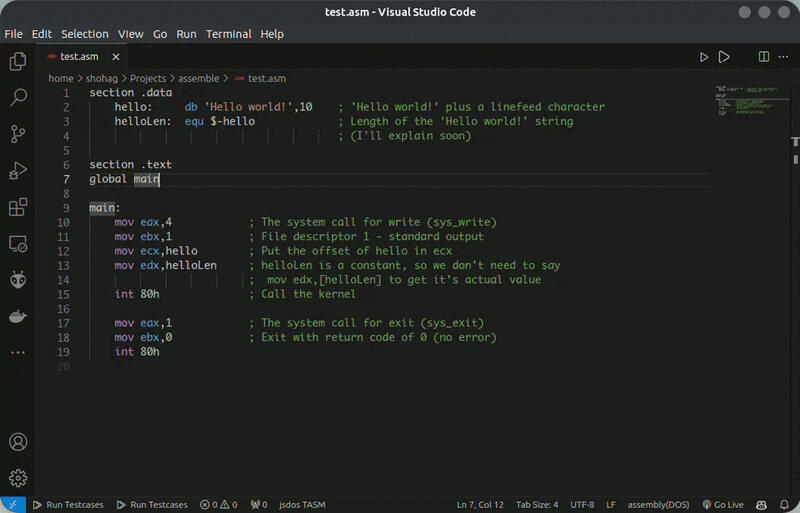Open the Search view icon
This screenshot has height=513, width=800.
[x=17, y=98]
